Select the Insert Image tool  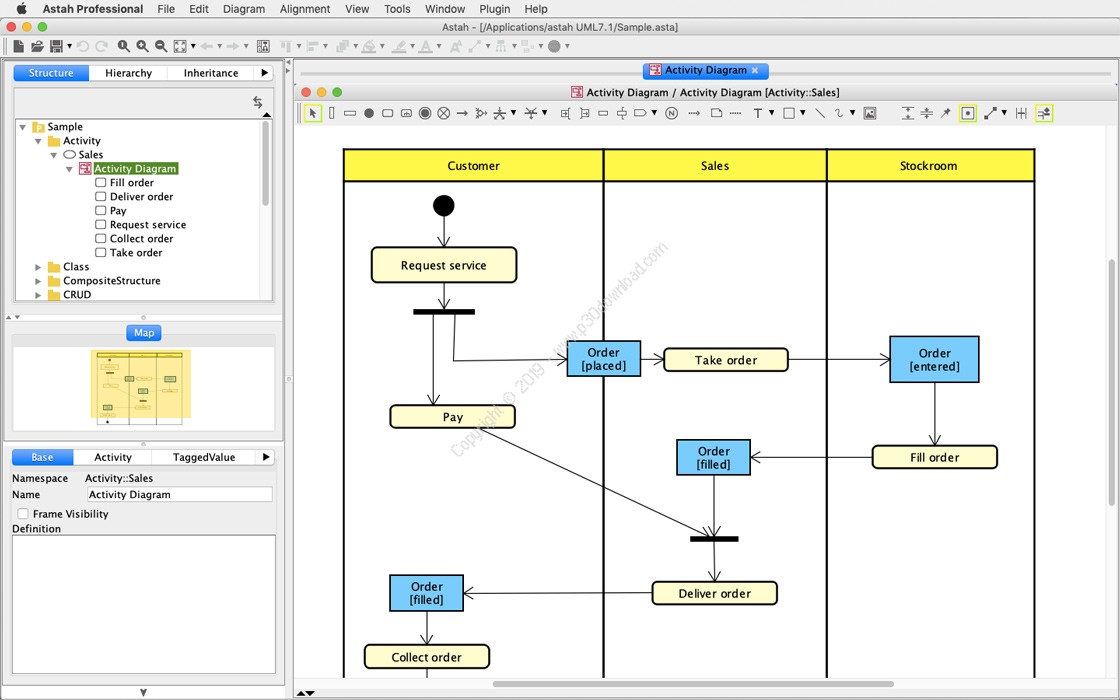(870, 113)
